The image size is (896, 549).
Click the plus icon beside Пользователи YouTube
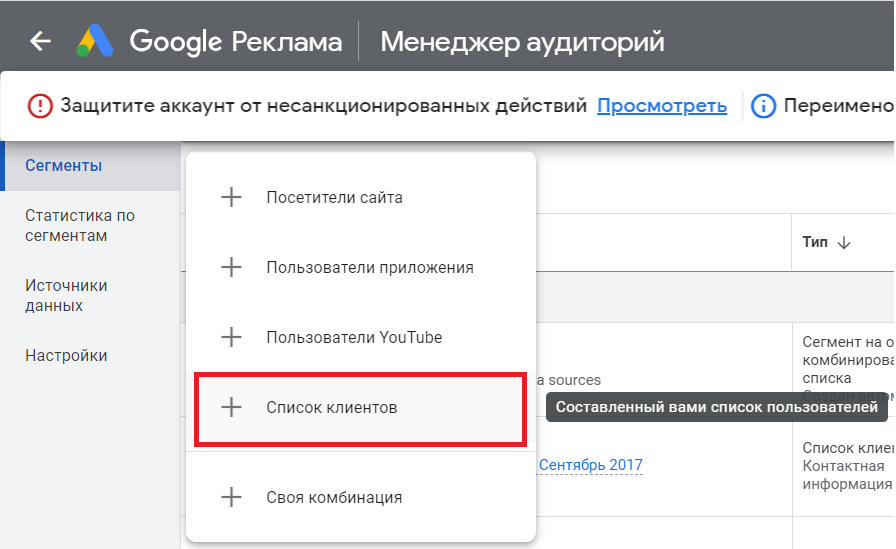click(231, 337)
